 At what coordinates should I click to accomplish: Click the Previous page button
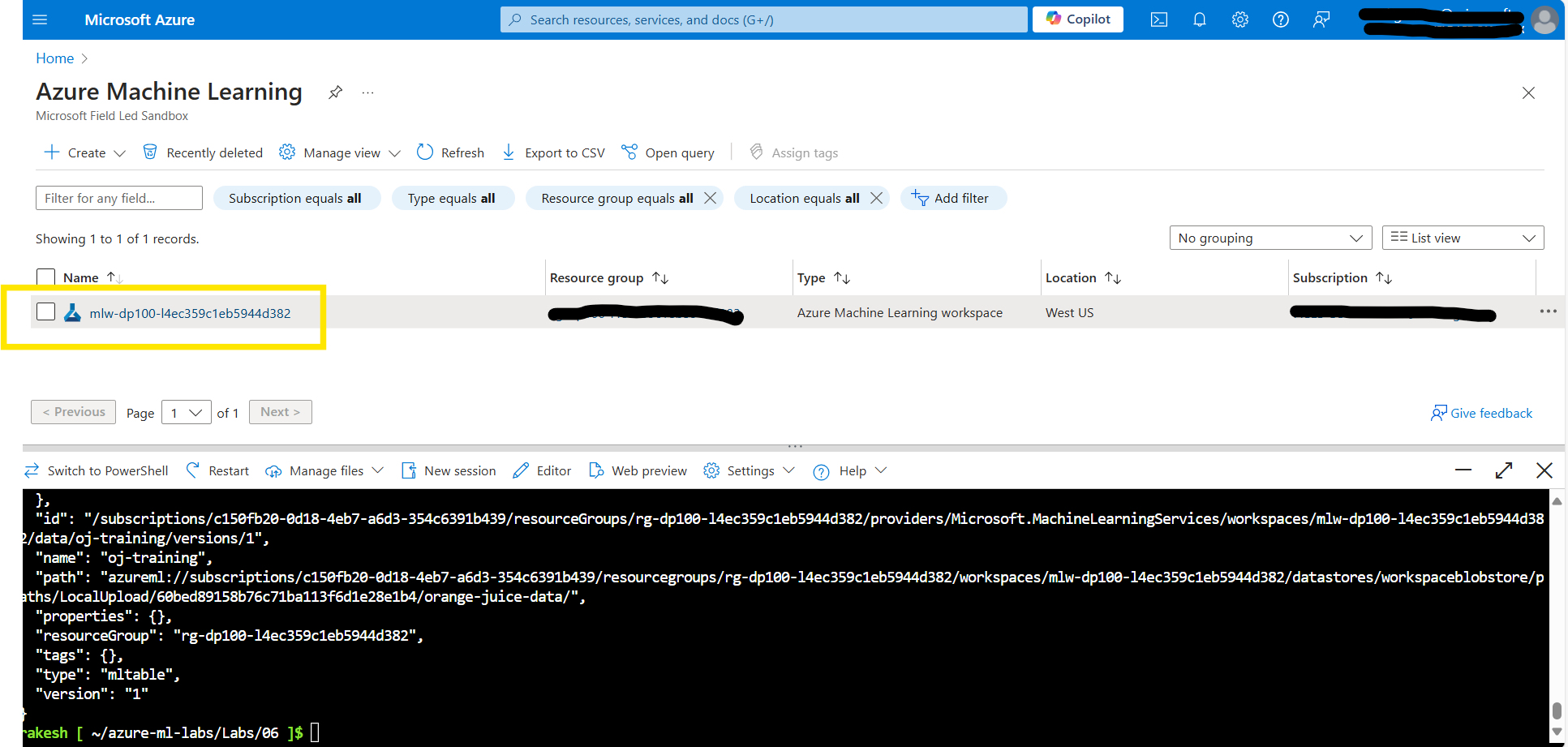[74, 412]
